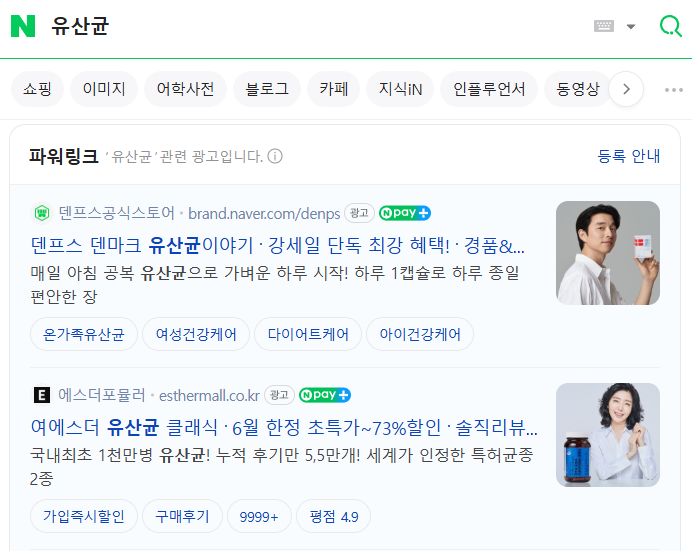The width and height of the screenshot is (692, 551).
Task: Open the 등록 안내 link
Action: click(x=629, y=156)
